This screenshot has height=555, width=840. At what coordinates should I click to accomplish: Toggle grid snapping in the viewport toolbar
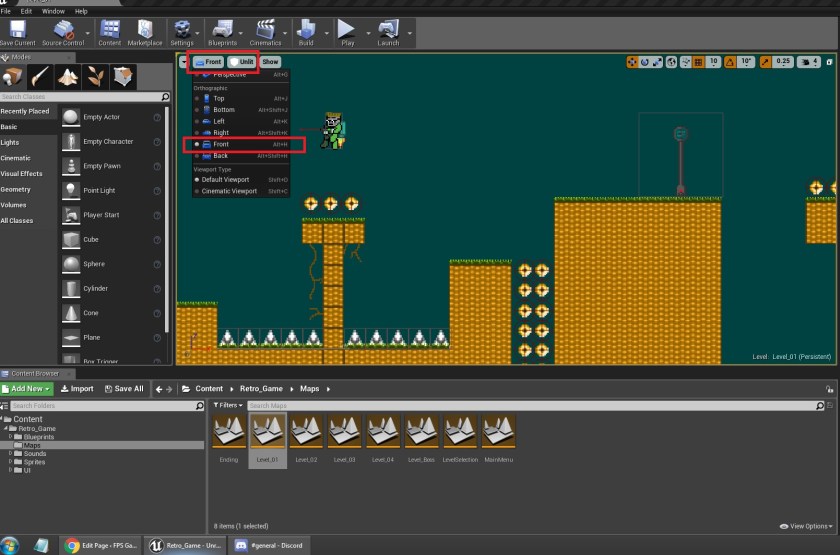(x=696, y=62)
